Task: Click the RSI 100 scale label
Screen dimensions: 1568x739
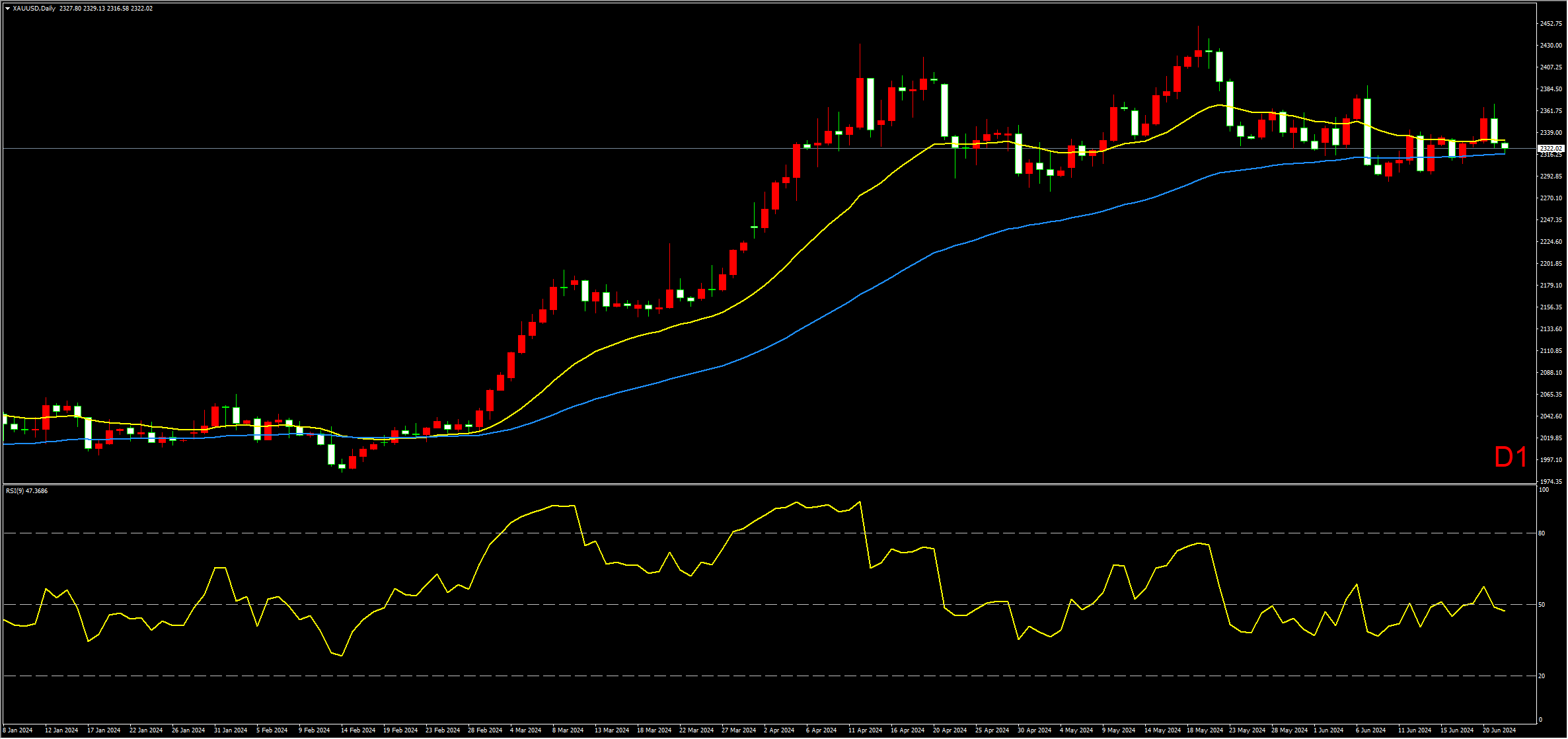Action: 1544,490
